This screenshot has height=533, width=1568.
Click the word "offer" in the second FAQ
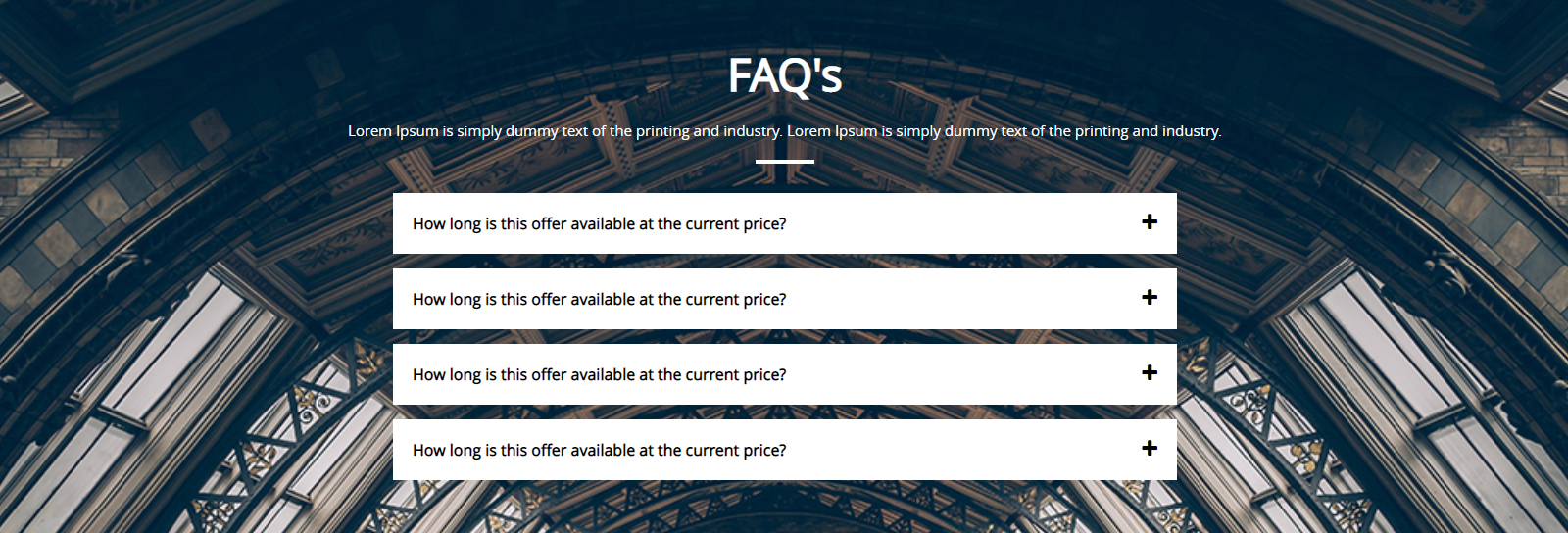(x=549, y=300)
